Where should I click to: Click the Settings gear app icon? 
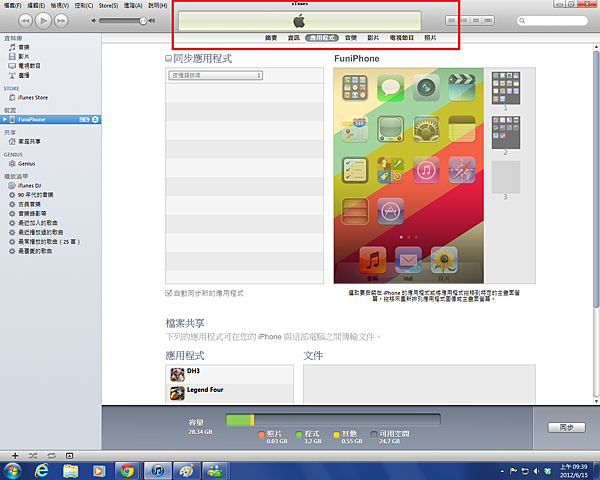coord(426,129)
